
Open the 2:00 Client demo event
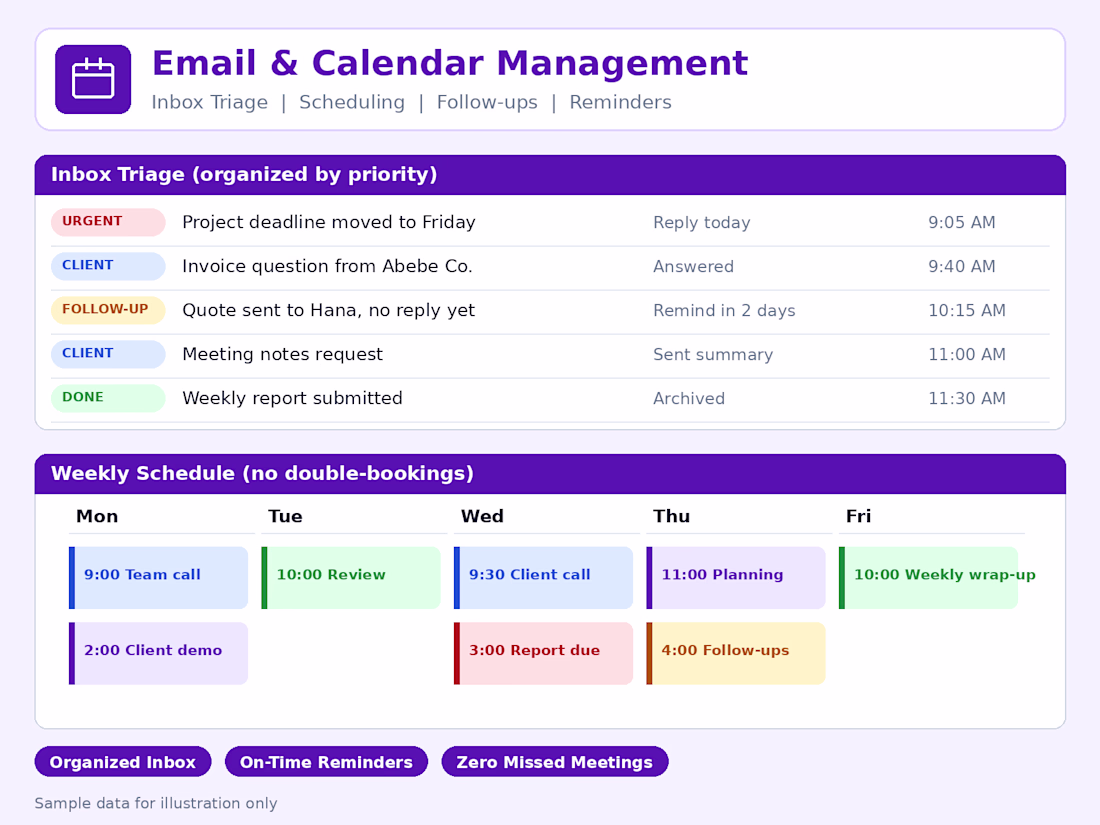(x=159, y=653)
